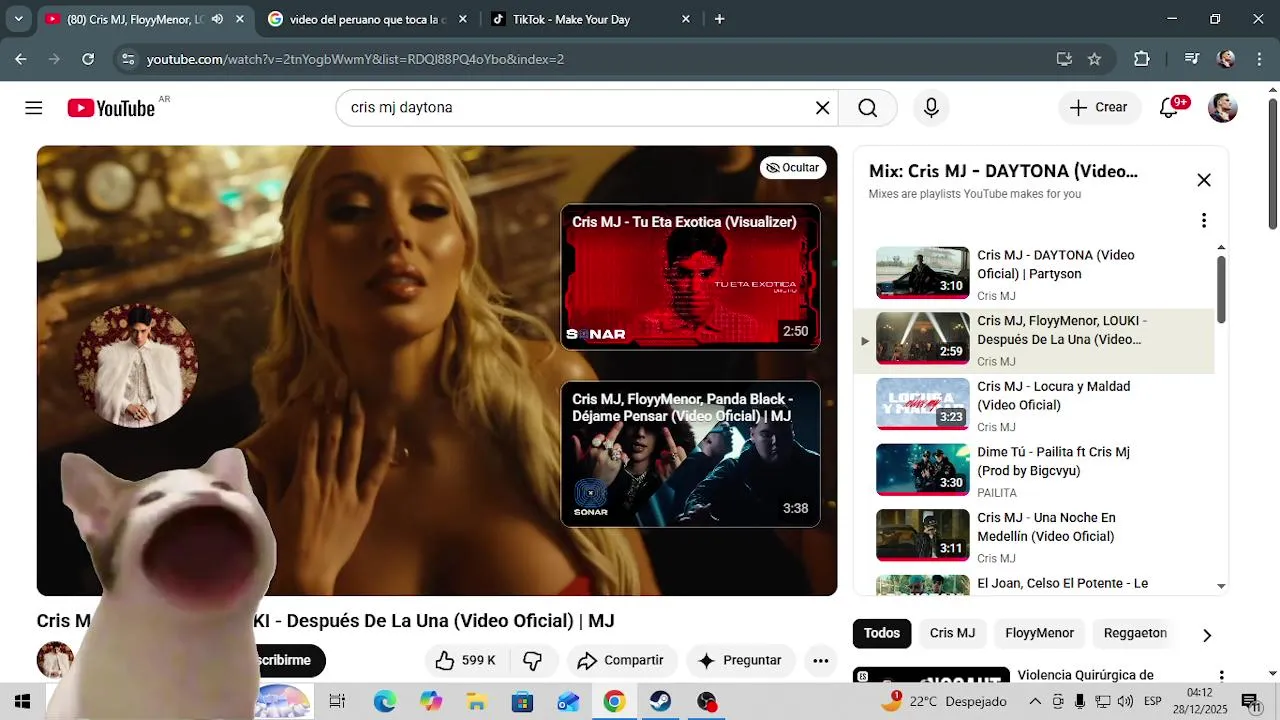Open options for Violencia Quirúrgica video

click(1221, 677)
